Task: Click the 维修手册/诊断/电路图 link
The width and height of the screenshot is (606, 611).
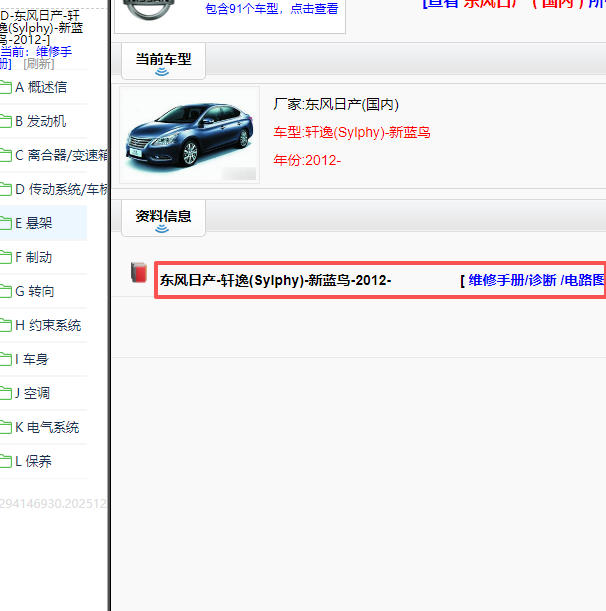Action: point(537,280)
